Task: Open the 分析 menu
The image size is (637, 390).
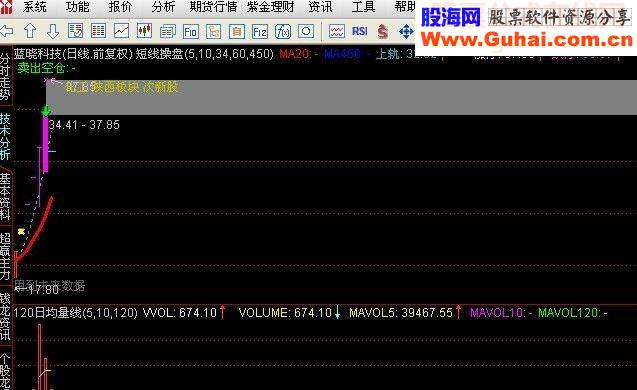Action: (x=163, y=6)
